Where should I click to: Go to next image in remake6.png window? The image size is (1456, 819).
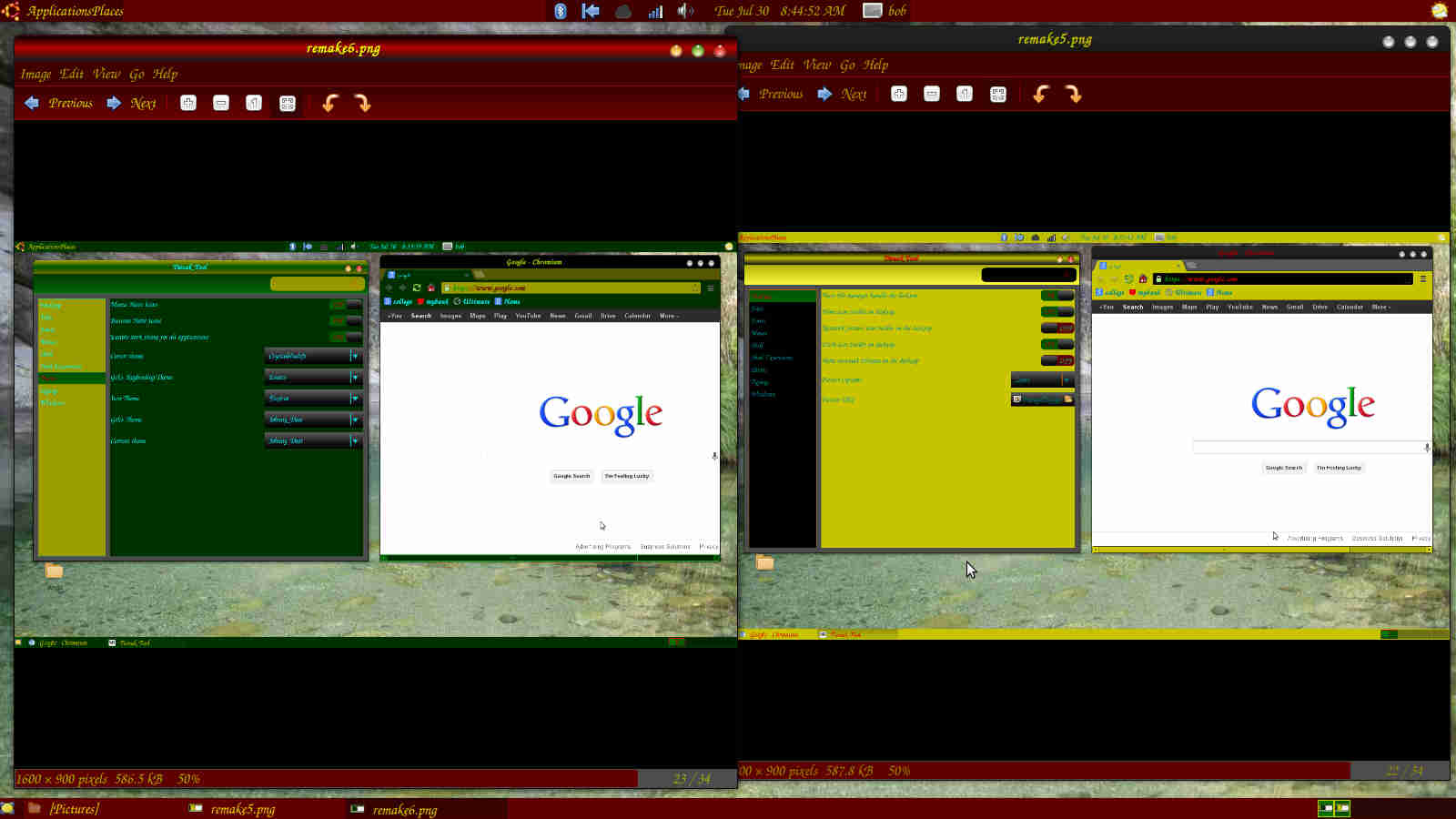[x=131, y=104]
